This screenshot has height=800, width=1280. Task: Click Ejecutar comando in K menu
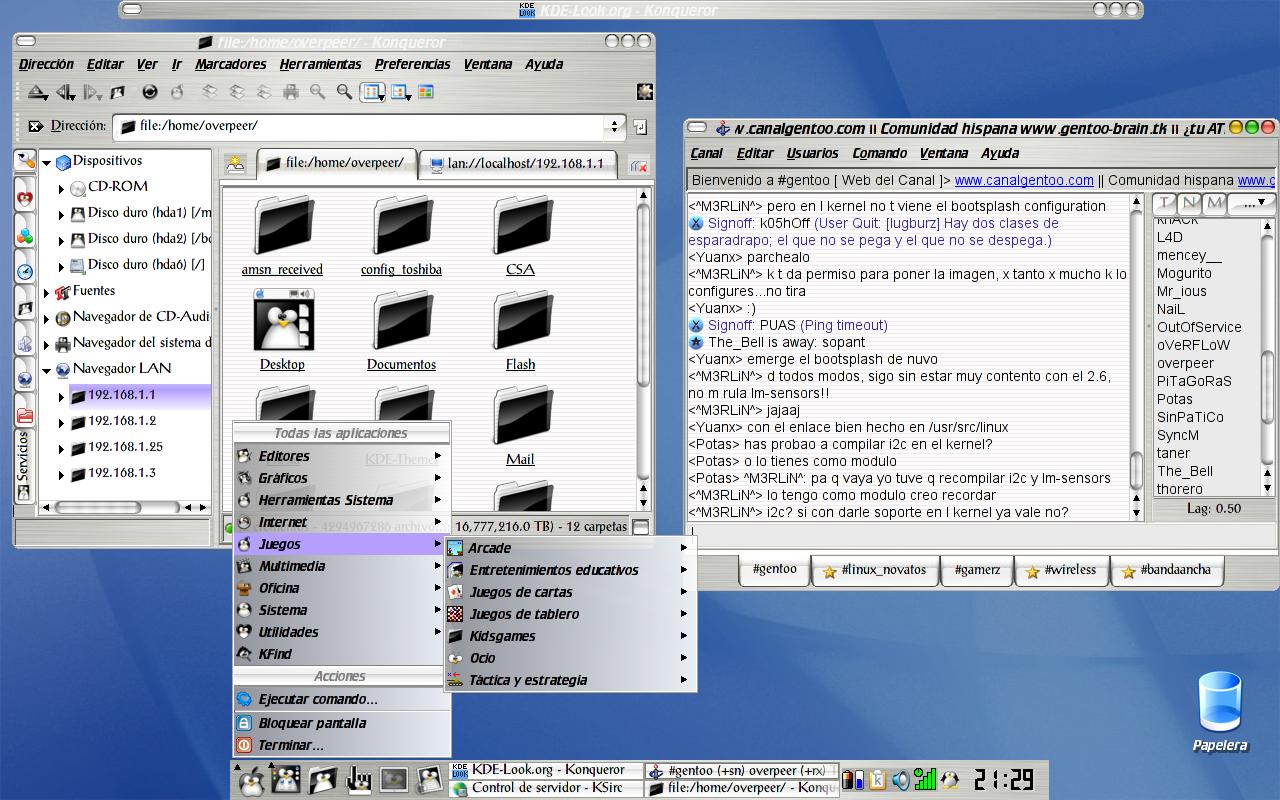[341, 700]
